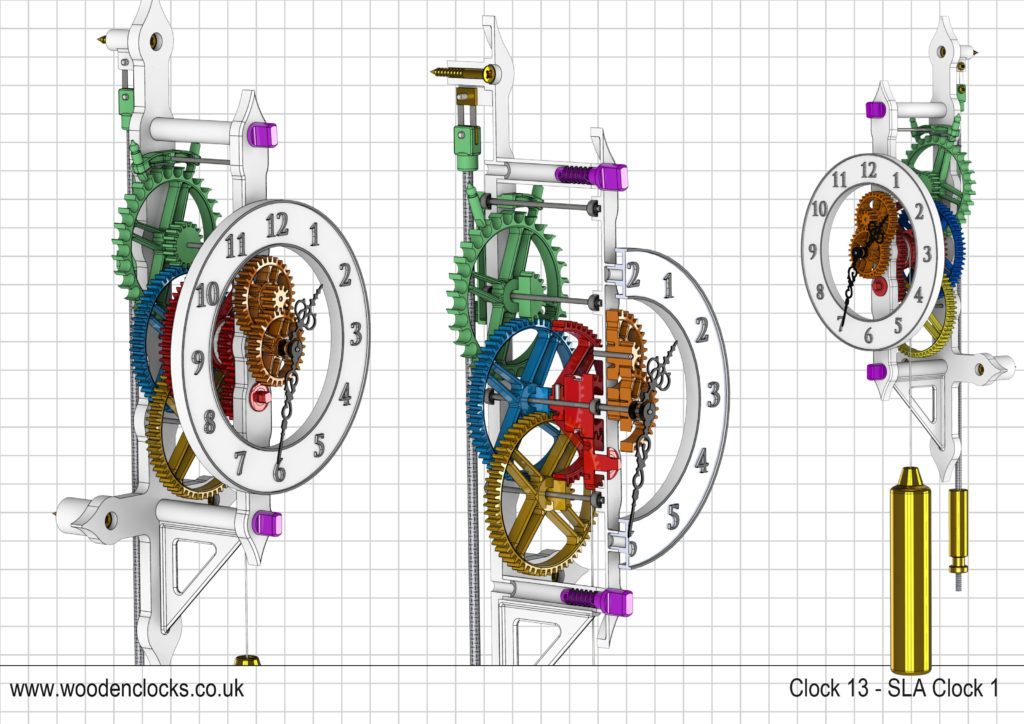Select the middle sectioned clock view
The image size is (1024, 724).
tap(580, 339)
